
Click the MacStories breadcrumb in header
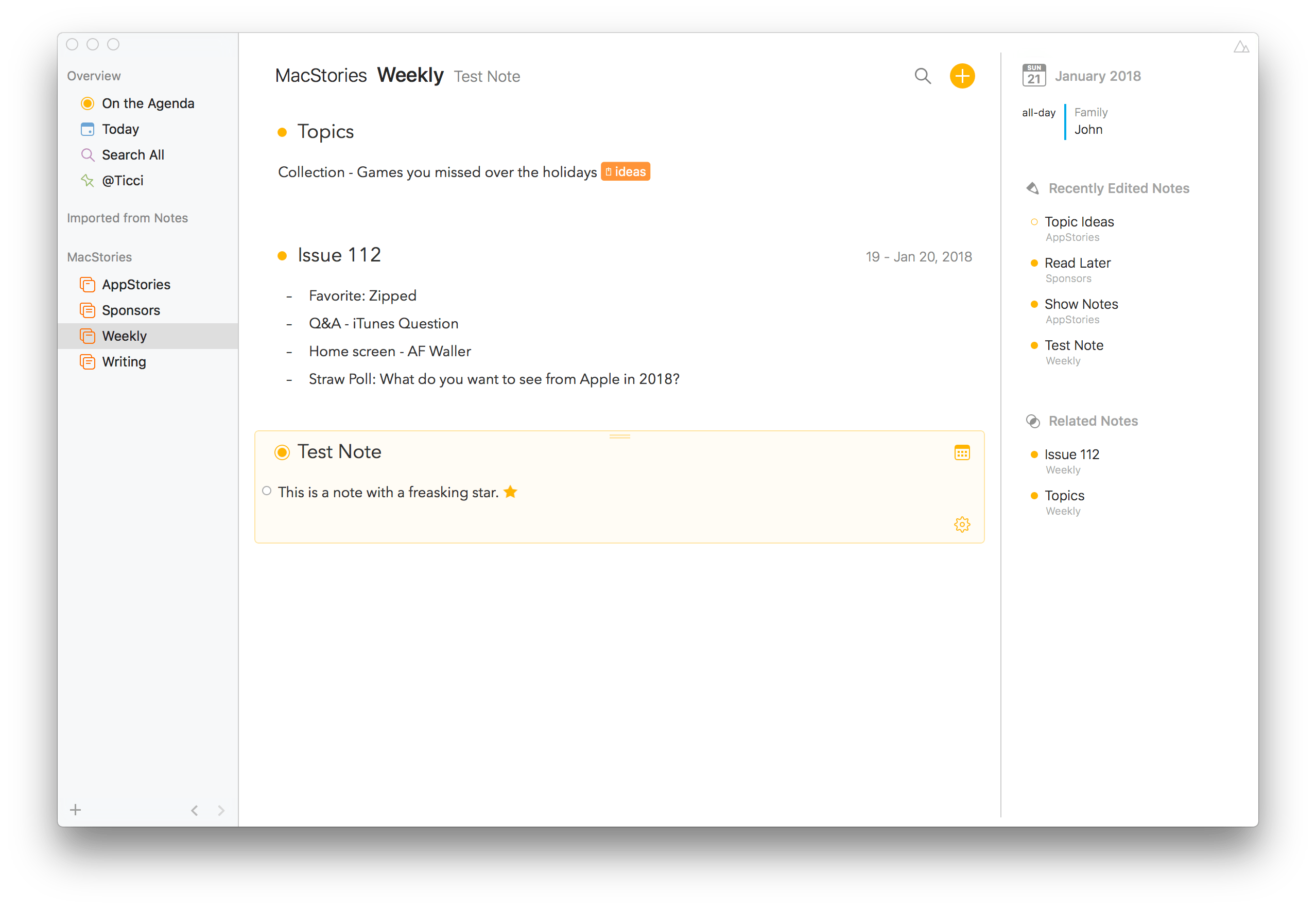pyautogui.click(x=321, y=76)
